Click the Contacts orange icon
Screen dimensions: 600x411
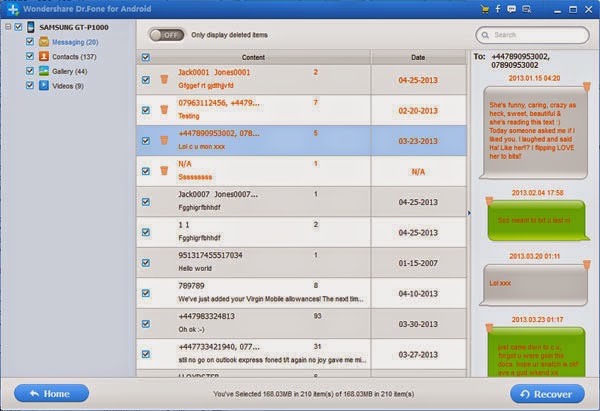(44, 56)
